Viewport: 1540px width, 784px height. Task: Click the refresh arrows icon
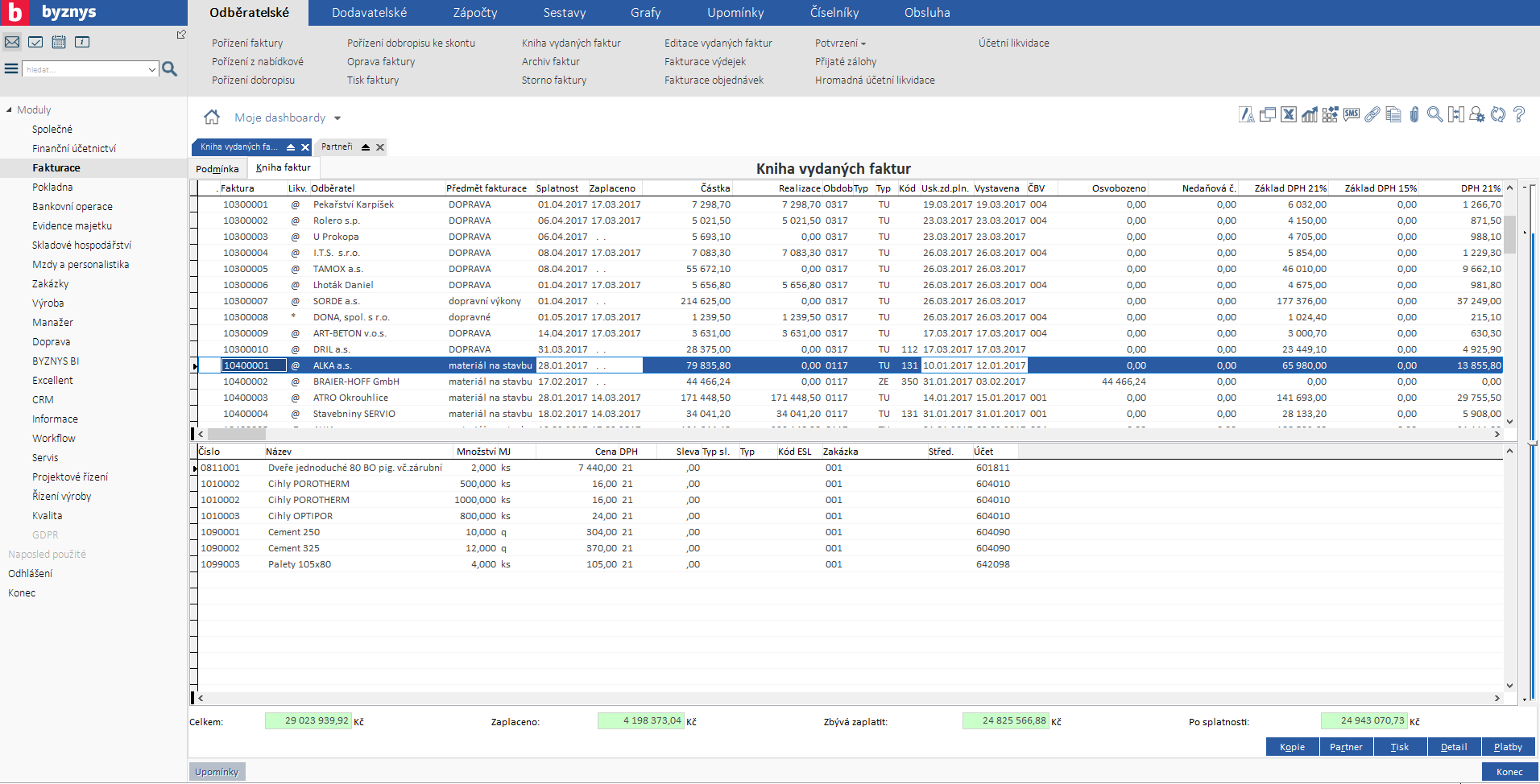click(1498, 115)
